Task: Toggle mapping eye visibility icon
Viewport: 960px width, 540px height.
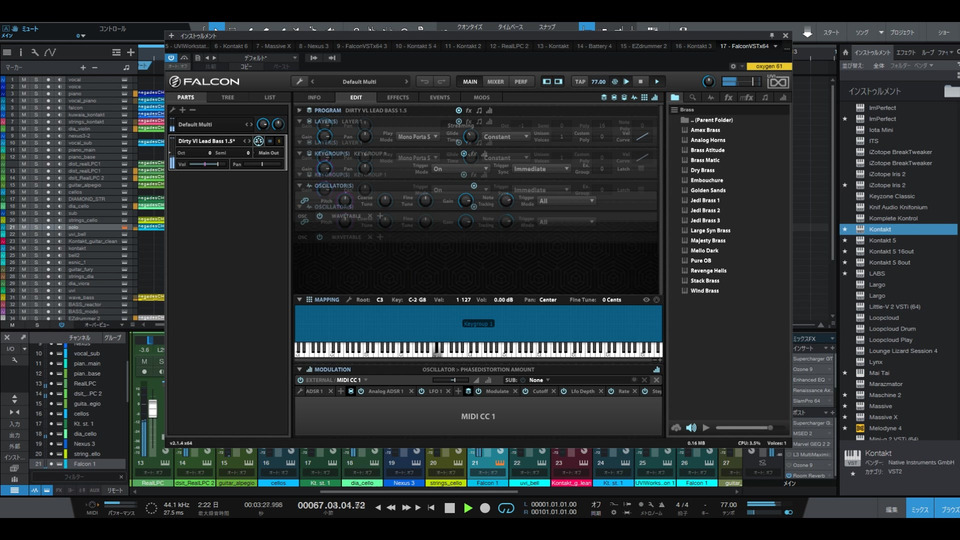Action: pyautogui.click(x=646, y=300)
